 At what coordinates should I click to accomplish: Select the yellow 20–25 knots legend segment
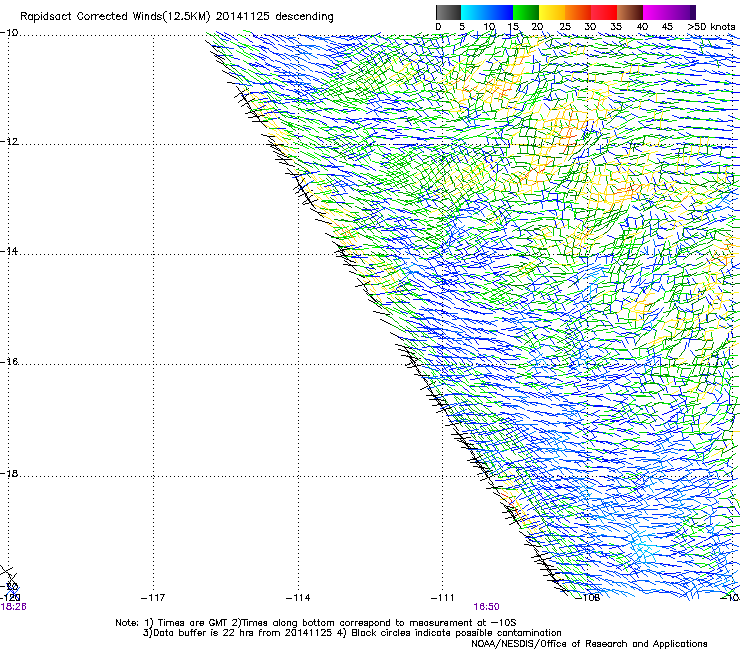552,12
